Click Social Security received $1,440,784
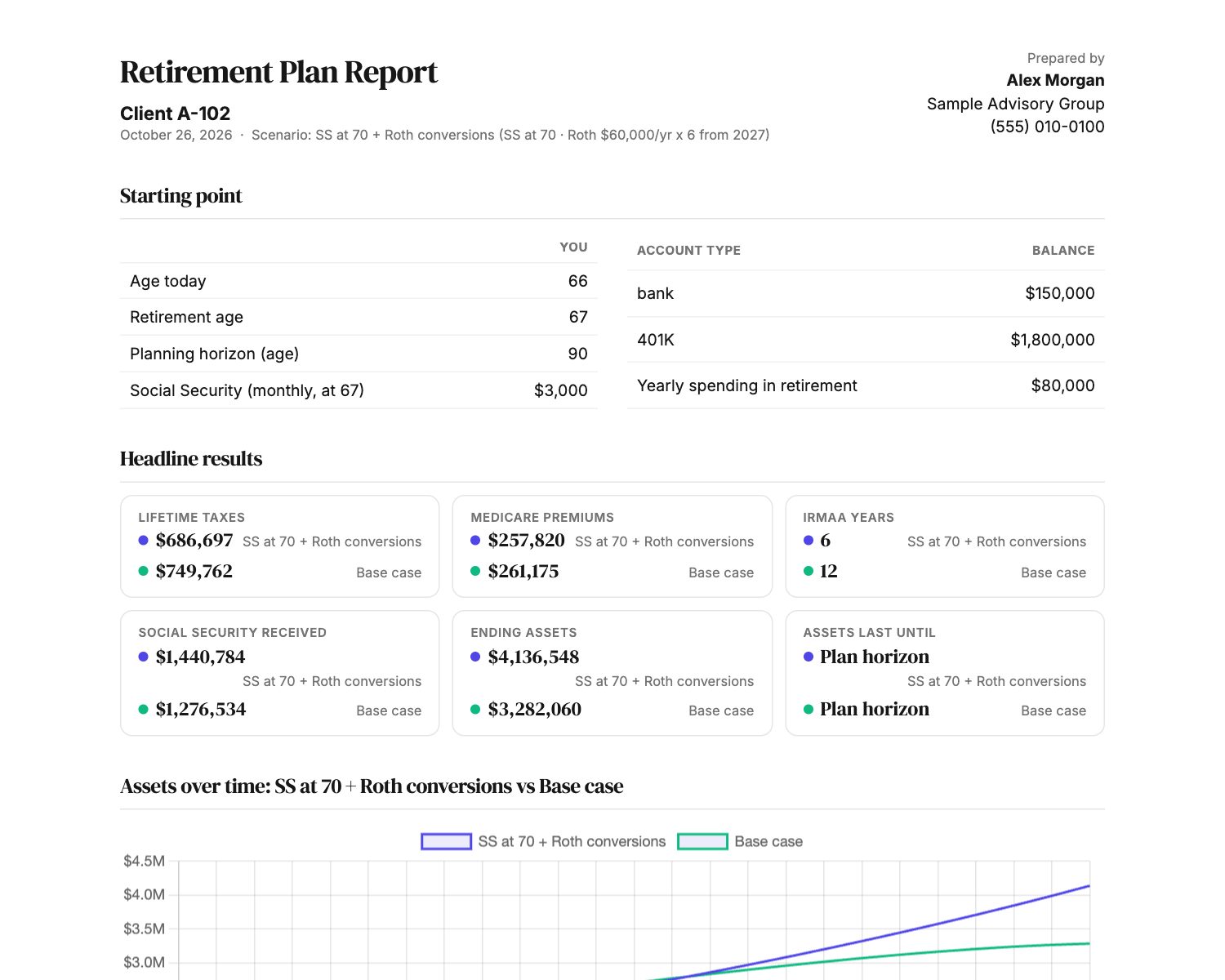Screen dimensions: 1225x980 coord(200,657)
